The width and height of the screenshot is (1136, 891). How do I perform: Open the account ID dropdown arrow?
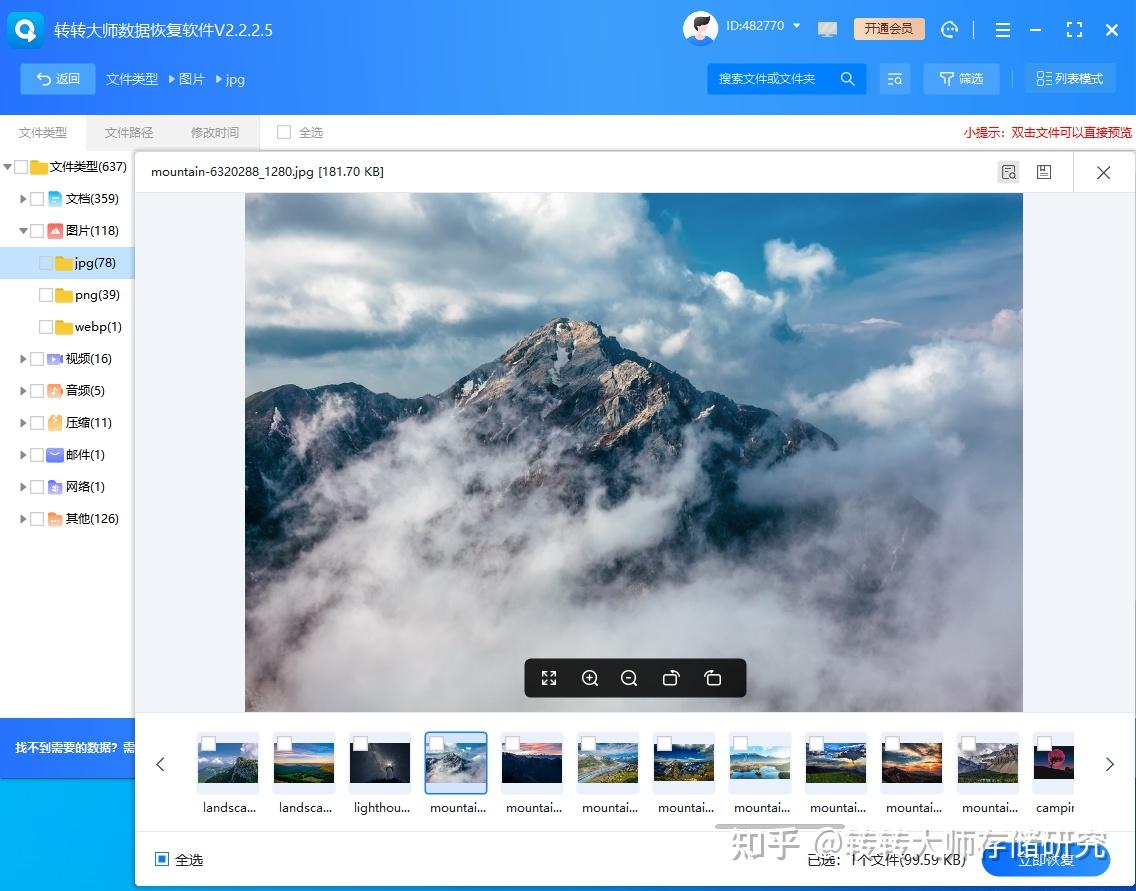click(x=797, y=26)
